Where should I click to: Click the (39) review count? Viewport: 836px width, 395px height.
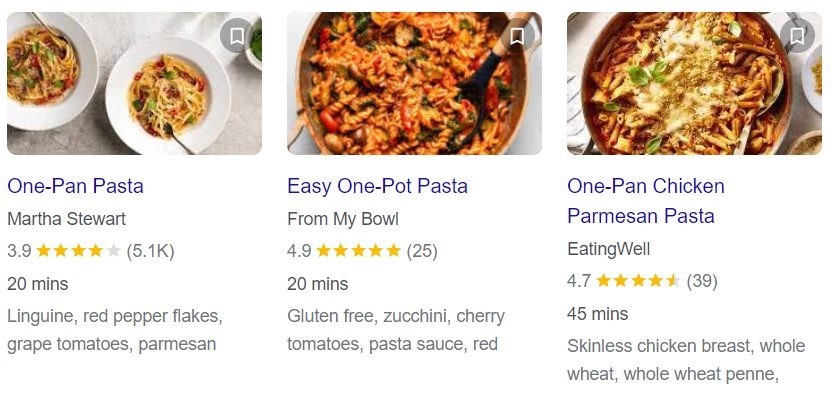point(702,280)
